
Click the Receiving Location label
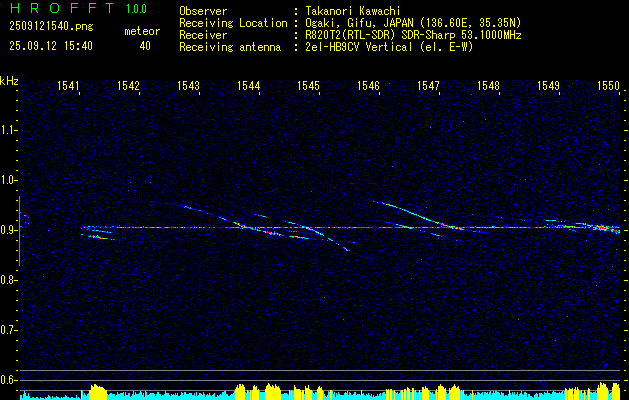click(233, 23)
